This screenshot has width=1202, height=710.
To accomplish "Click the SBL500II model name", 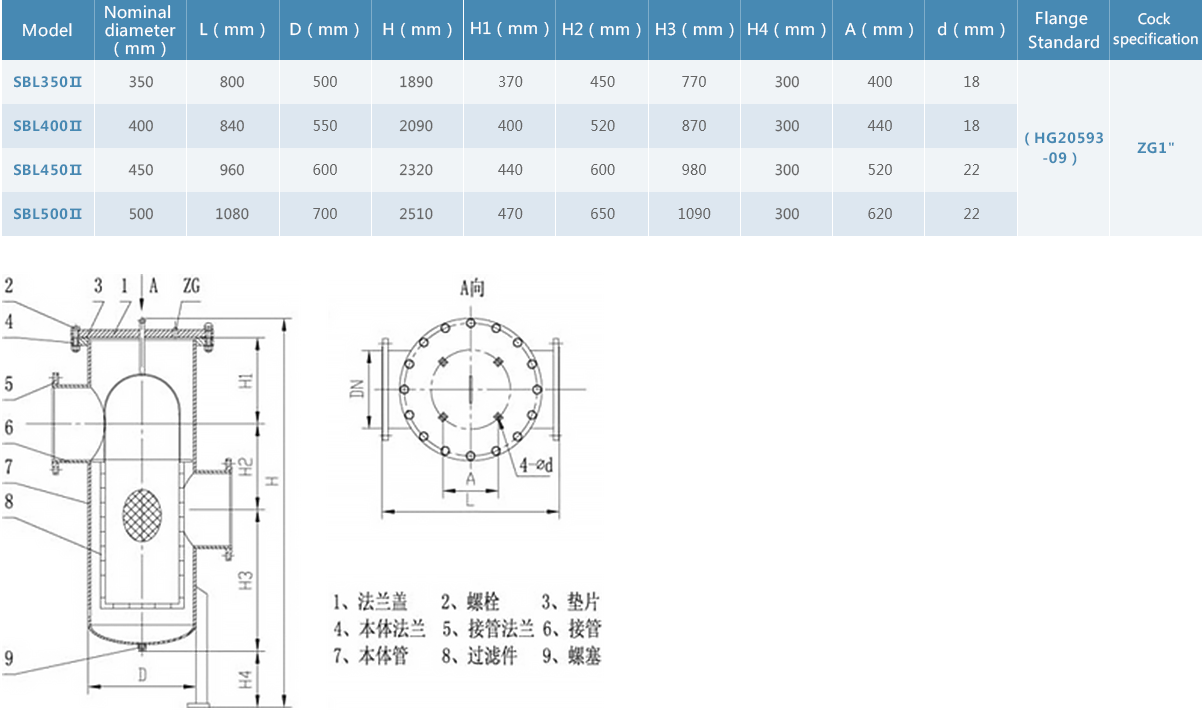I will coord(47,214).
